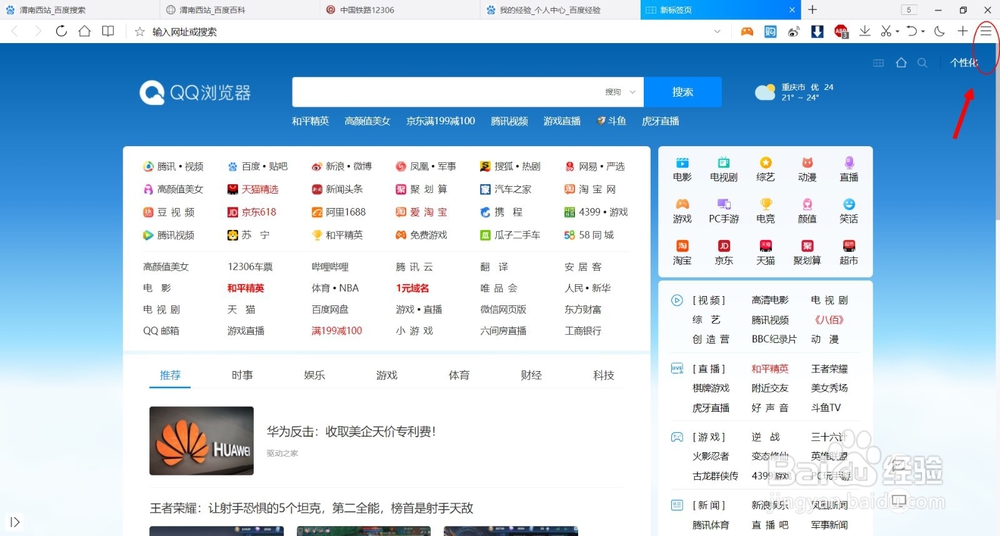Screen dimensions: 1000x536
Task: Reload the page with the refresh icon
Action: (61, 31)
